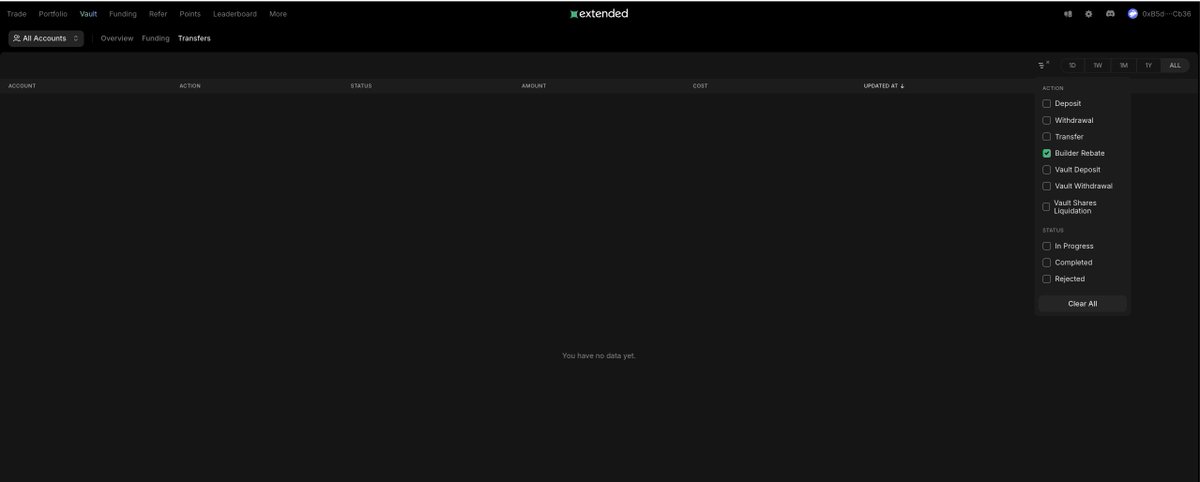Select the 1Y time range
The width and height of the screenshot is (1200, 482).
(x=1148, y=65)
